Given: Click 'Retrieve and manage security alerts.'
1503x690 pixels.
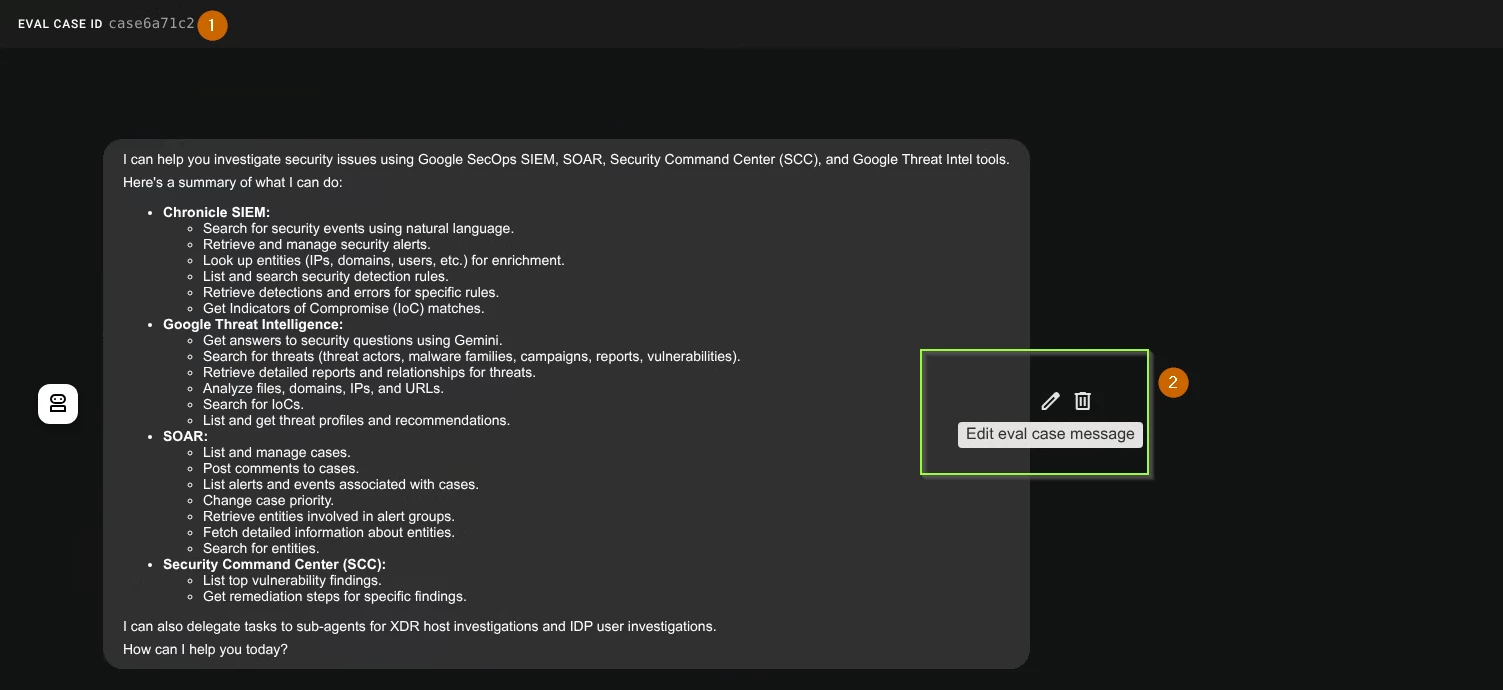Looking at the screenshot, I should point(316,244).
